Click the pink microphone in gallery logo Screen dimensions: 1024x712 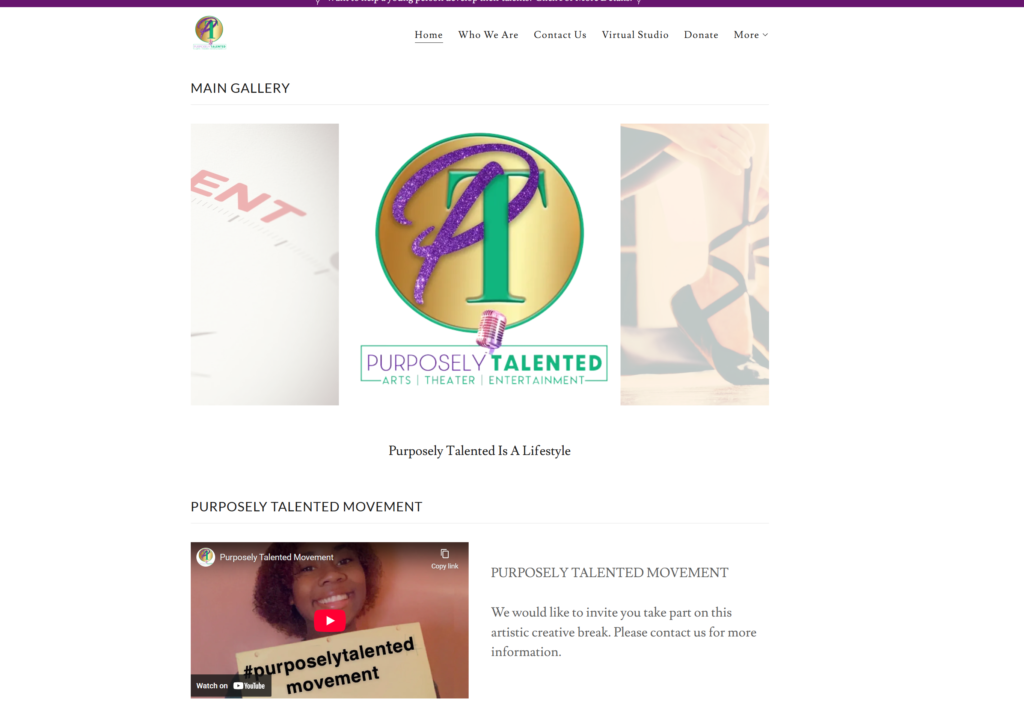click(x=490, y=329)
